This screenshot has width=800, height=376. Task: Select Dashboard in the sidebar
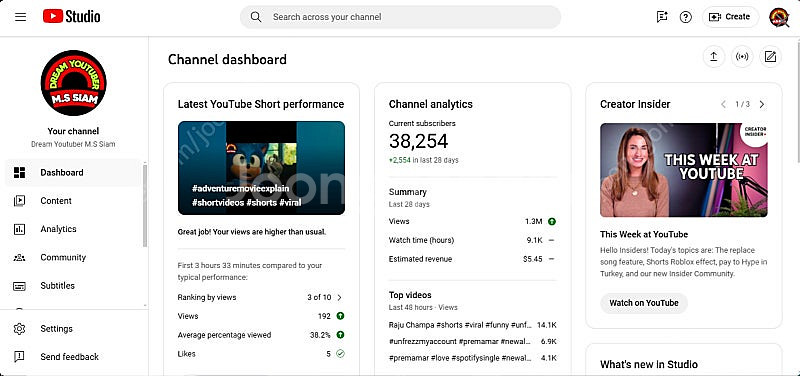[x=73, y=172]
